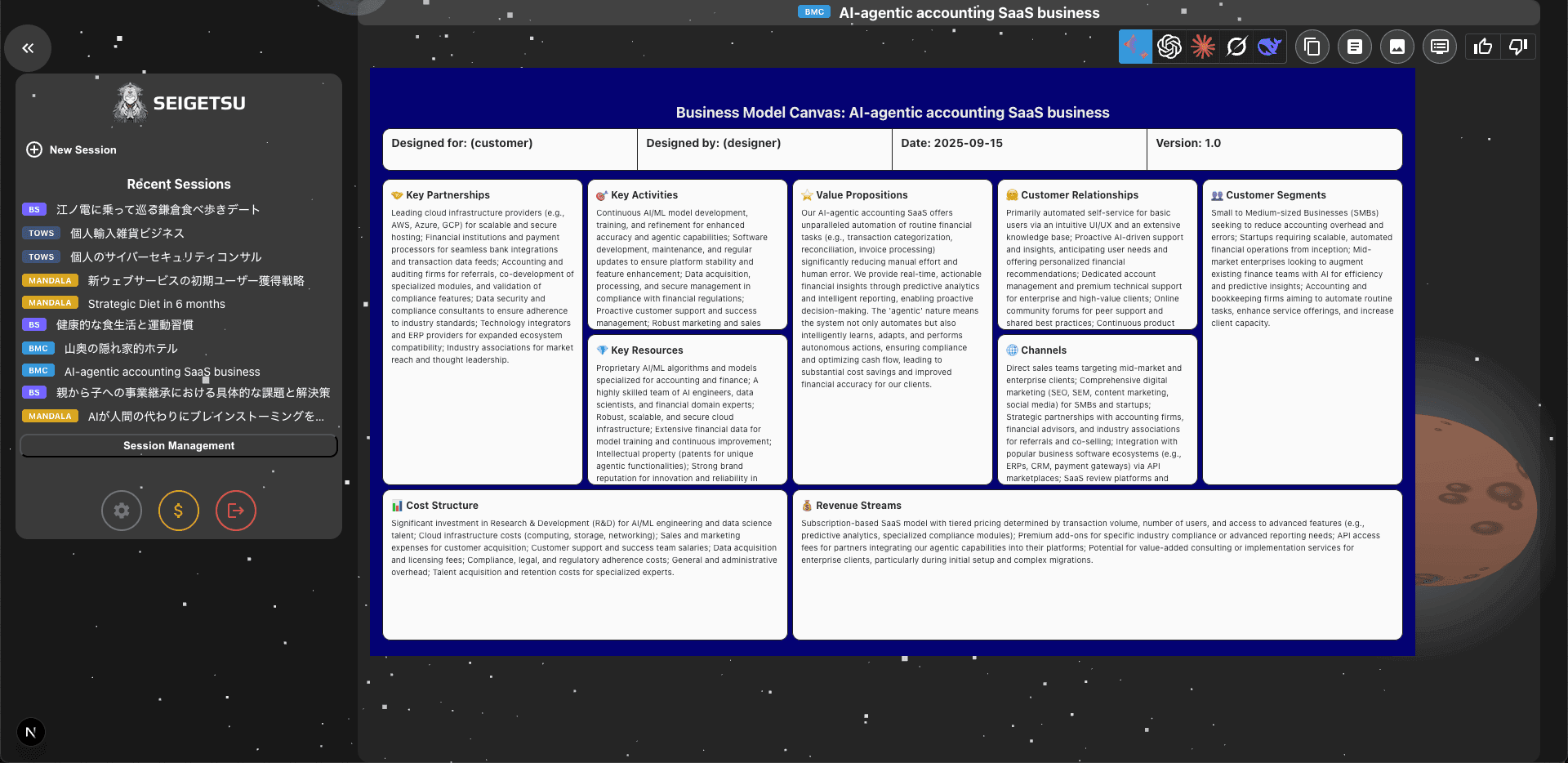Image resolution: width=1568 pixels, height=763 pixels.
Task: Switch to the Claude model icon
Action: [x=1202, y=47]
